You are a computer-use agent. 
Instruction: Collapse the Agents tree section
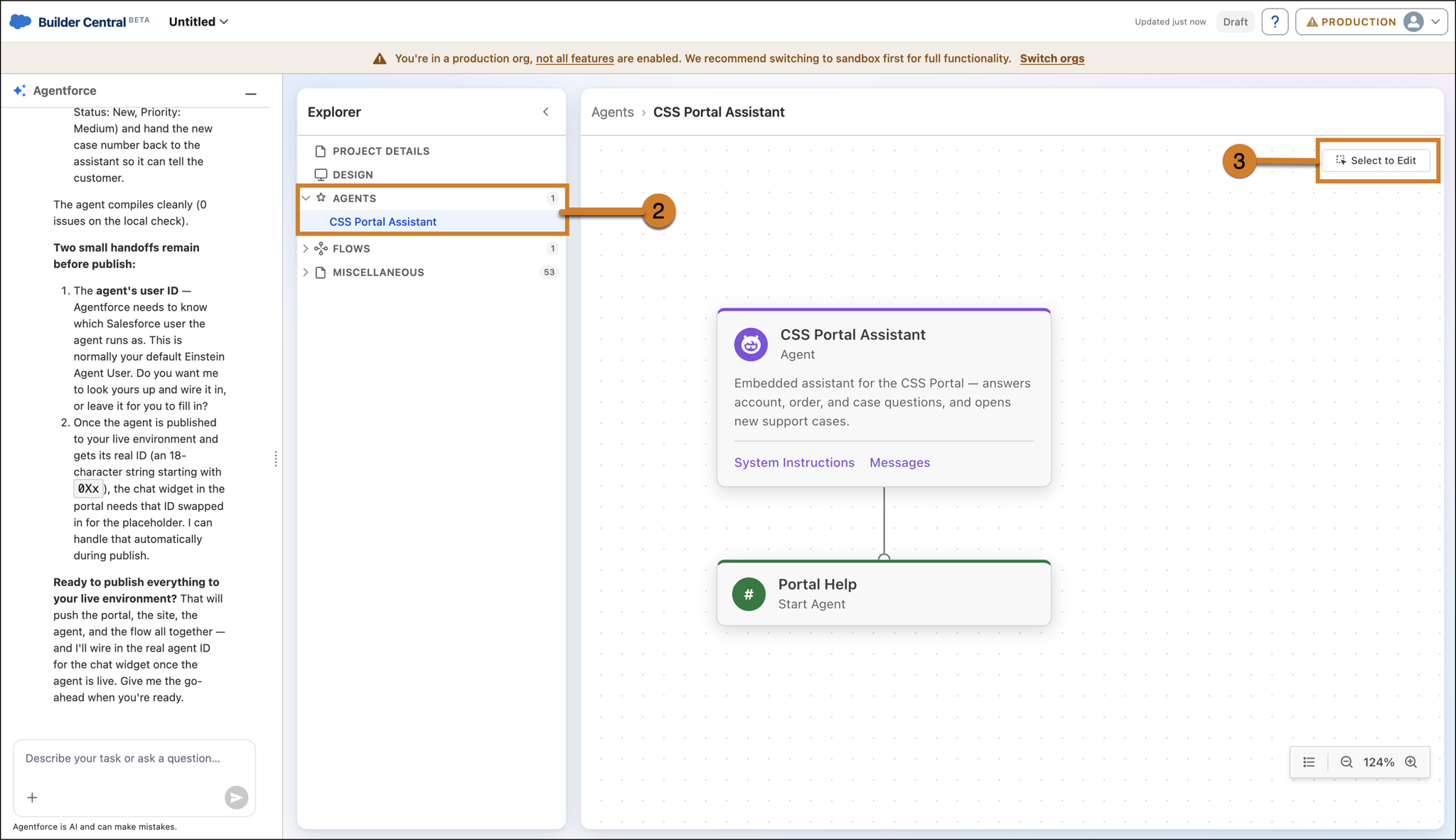pos(306,198)
